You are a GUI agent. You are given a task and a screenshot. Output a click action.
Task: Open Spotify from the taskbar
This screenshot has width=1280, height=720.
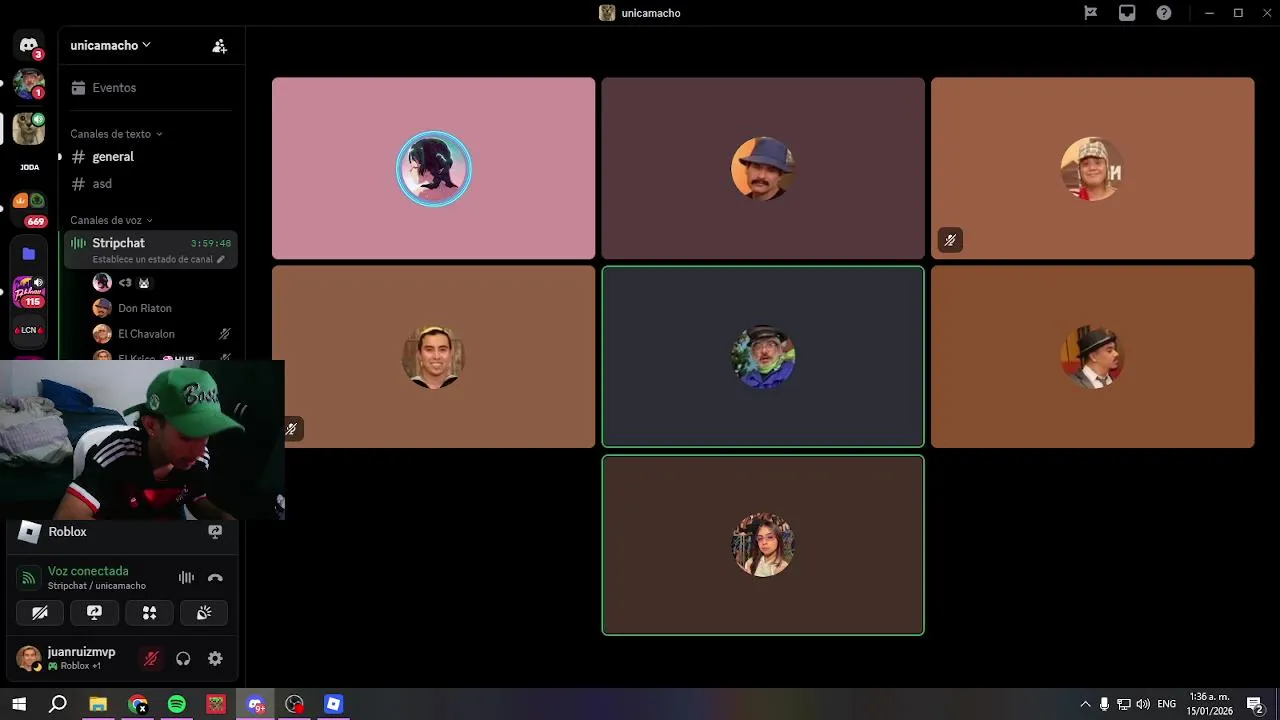[x=177, y=704]
